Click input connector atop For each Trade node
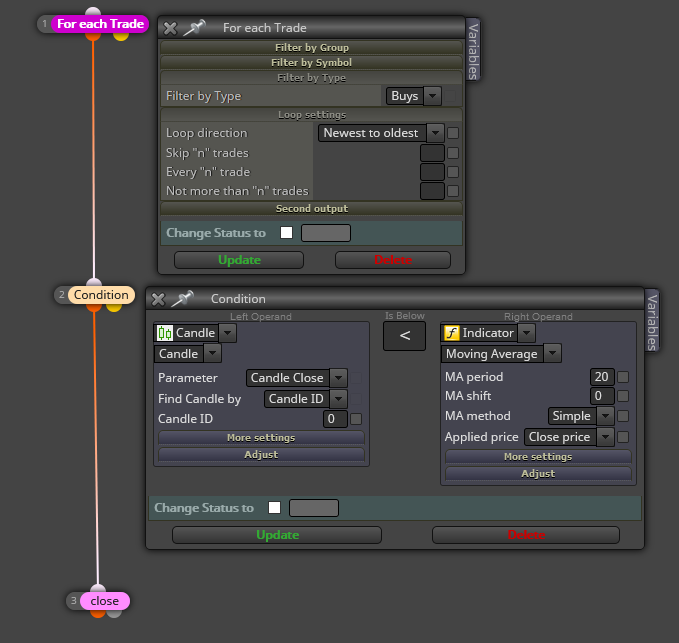The width and height of the screenshot is (679, 643). pos(93,11)
